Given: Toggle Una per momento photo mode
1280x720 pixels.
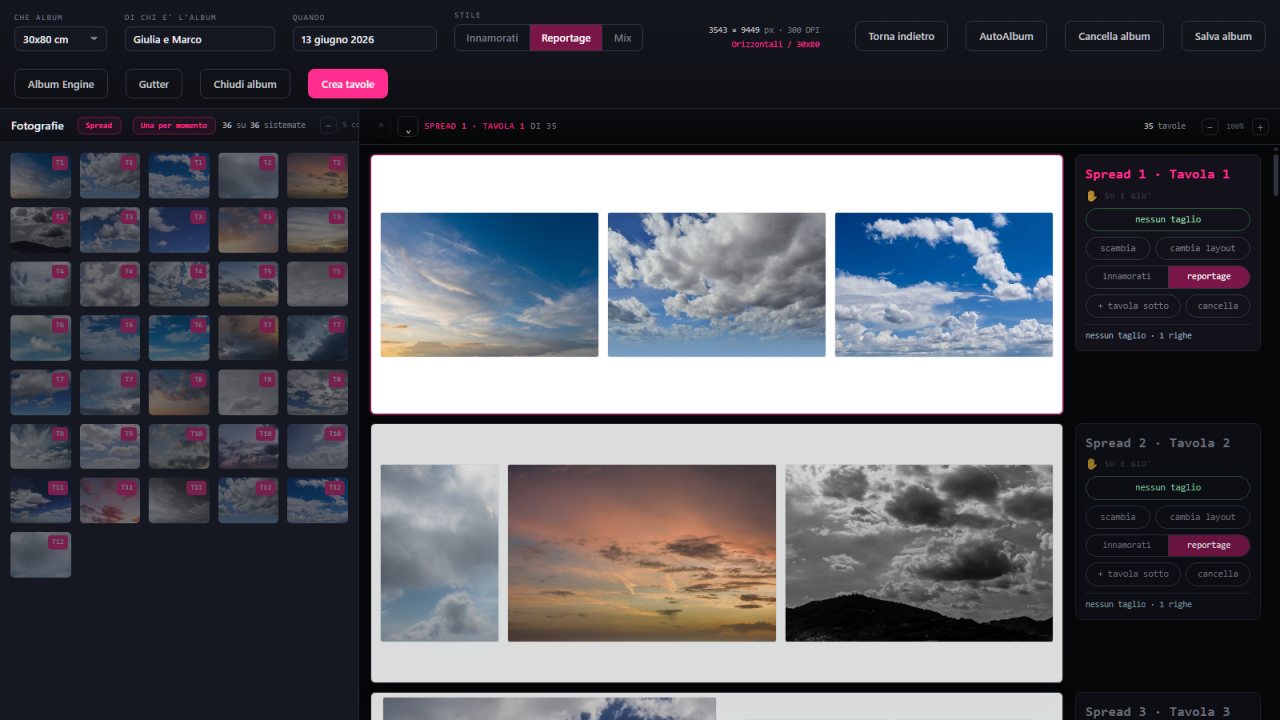Looking at the screenshot, I should pyautogui.click(x=174, y=126).
